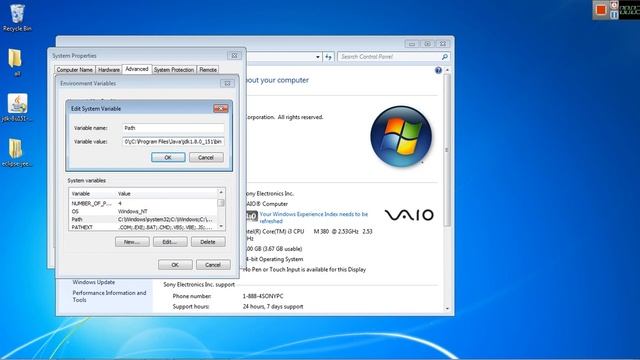The height and width of the screenshot is (360, 640).
Task: Click Edit under System variables
Action: click(170, 242)
